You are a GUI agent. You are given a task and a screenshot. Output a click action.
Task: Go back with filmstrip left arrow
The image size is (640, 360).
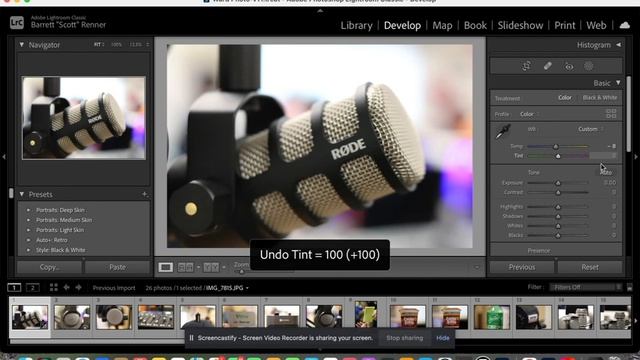click(x=67, y=288)
